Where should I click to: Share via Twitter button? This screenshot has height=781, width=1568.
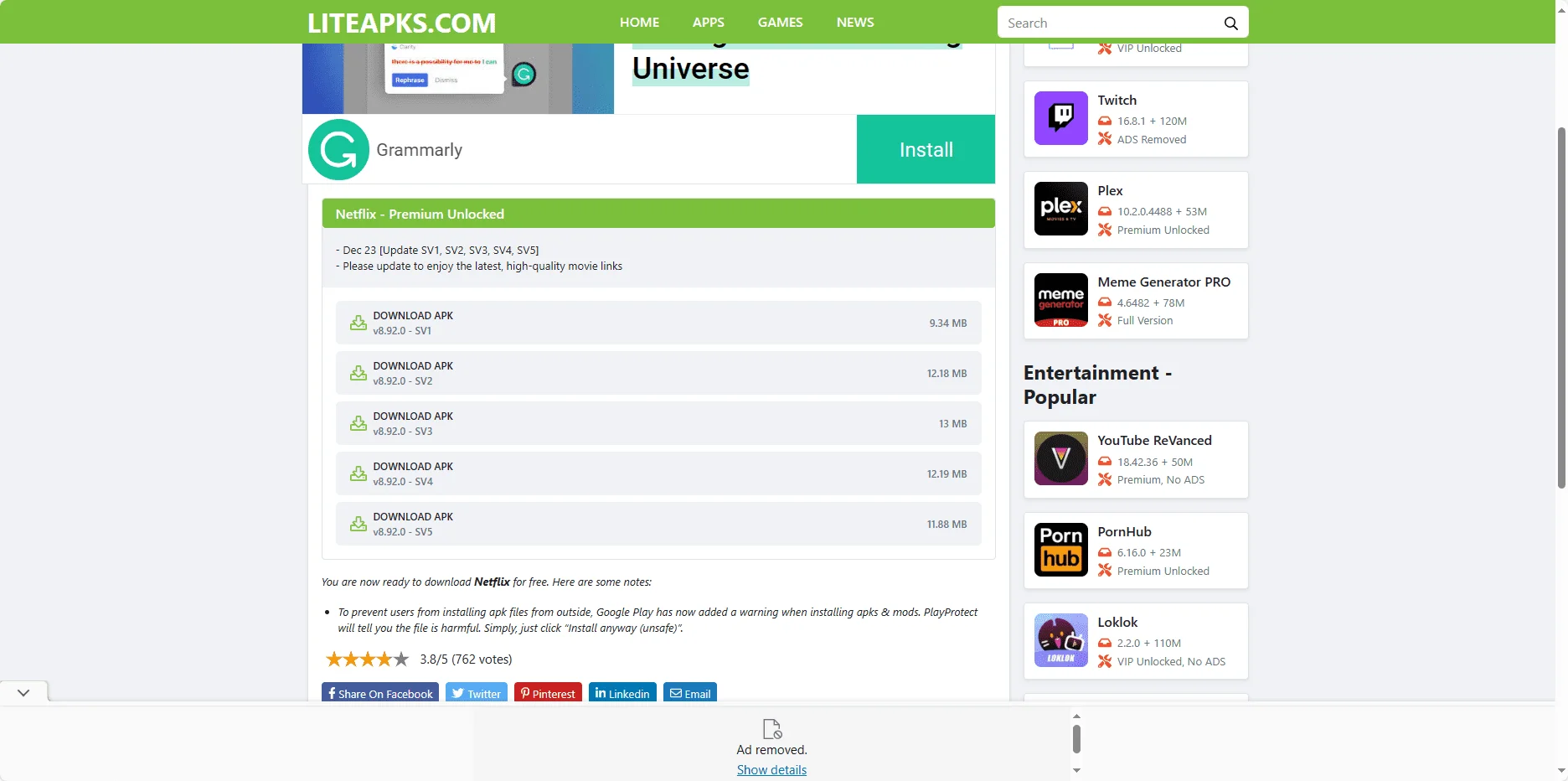pos(477,693)
